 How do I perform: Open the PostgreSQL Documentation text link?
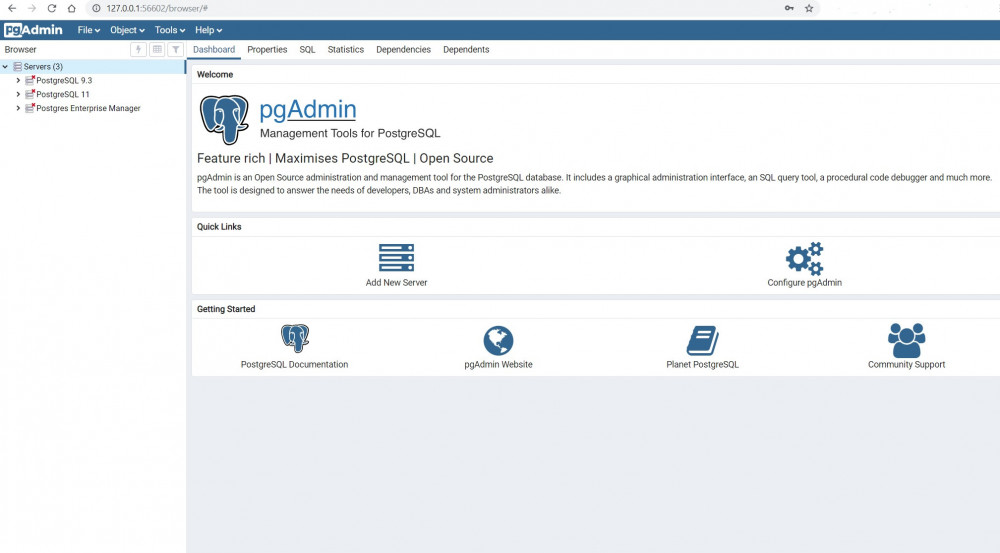(x=294, y=364)
